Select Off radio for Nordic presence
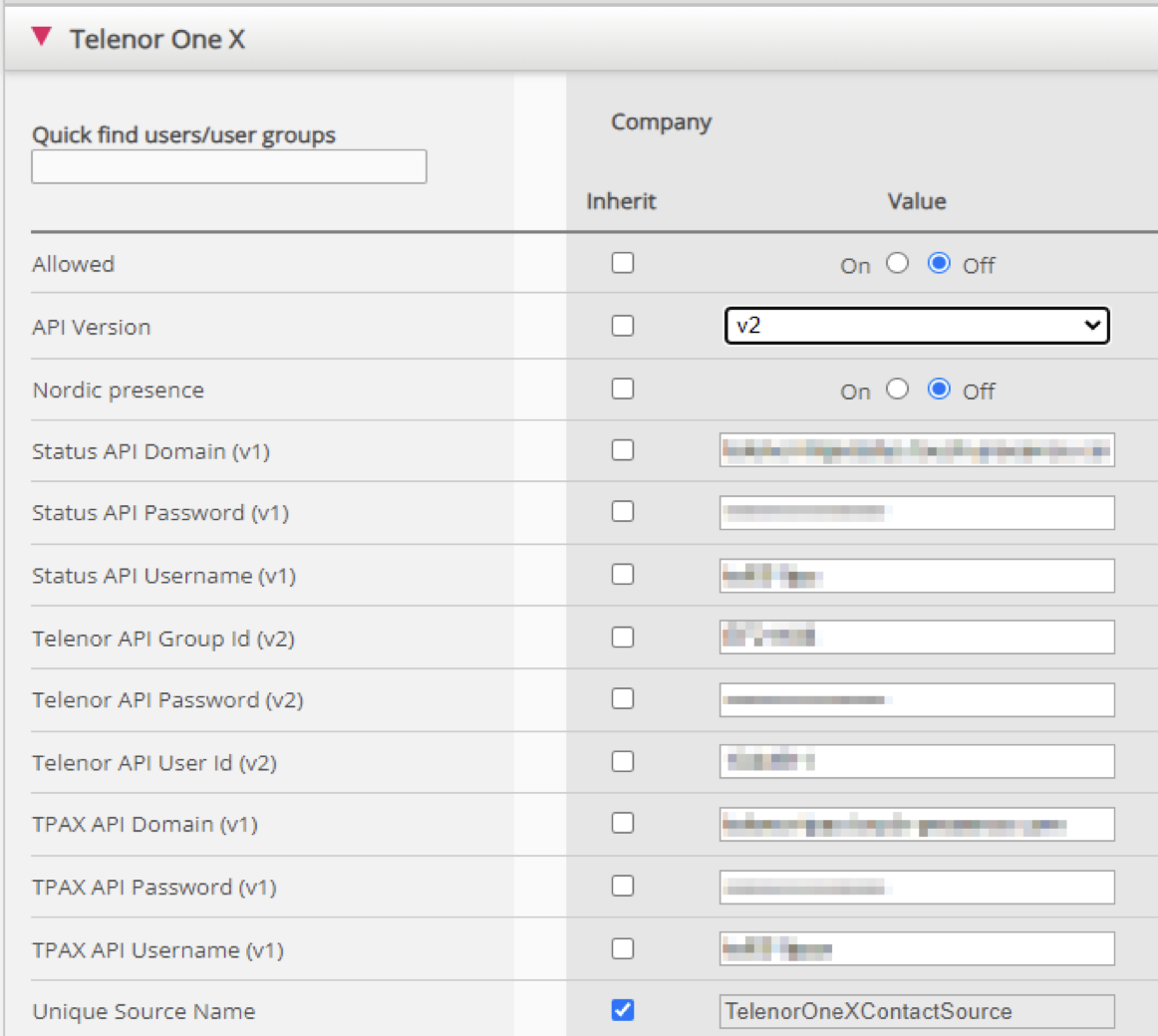The height and width of the screenshot is (1036, 1158). pos(939,388)
